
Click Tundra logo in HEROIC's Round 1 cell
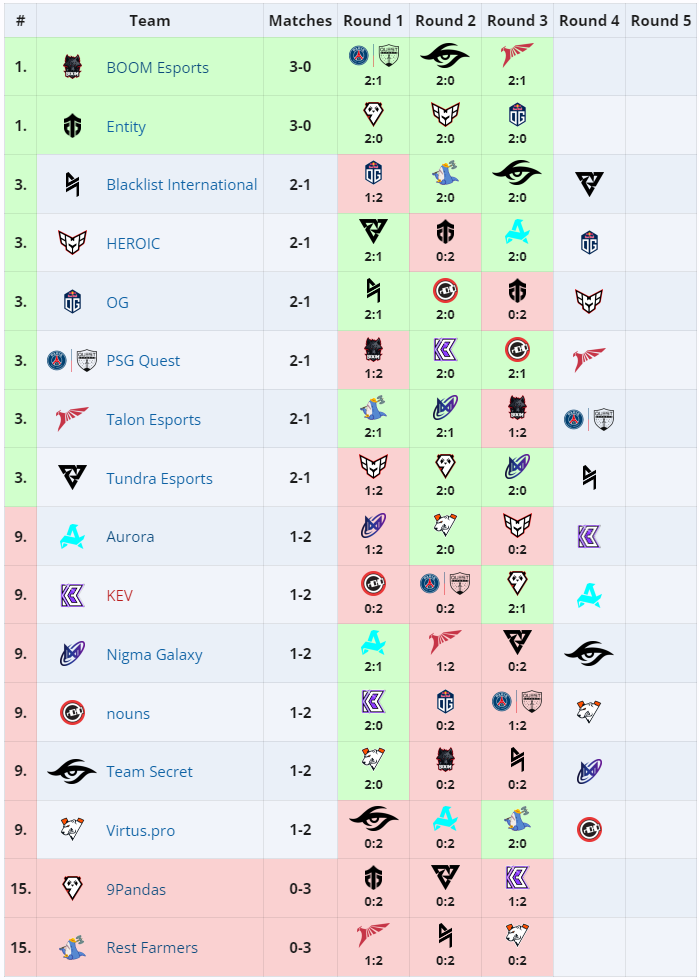(x=373, y=232)
